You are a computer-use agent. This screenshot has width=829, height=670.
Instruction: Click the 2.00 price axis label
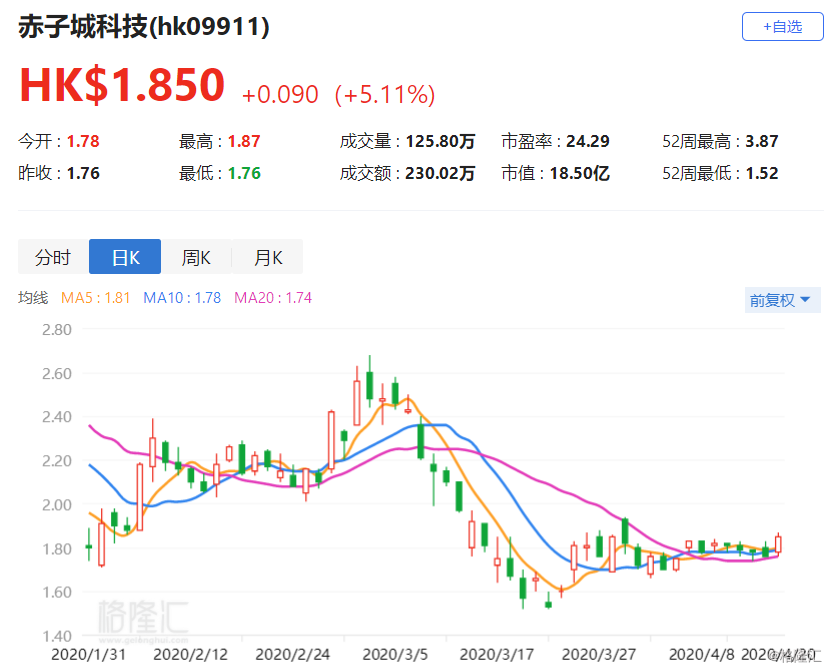57,505
